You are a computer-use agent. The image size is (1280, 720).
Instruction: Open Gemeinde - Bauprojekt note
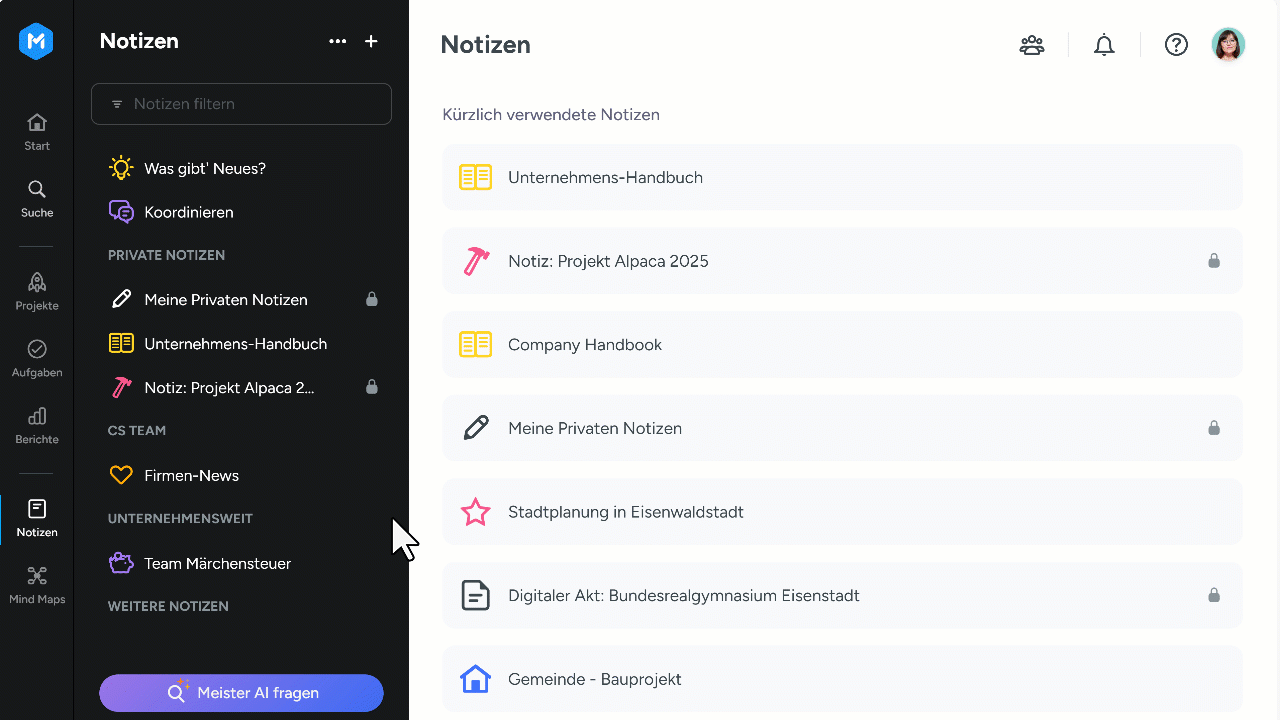click(842, 679)
